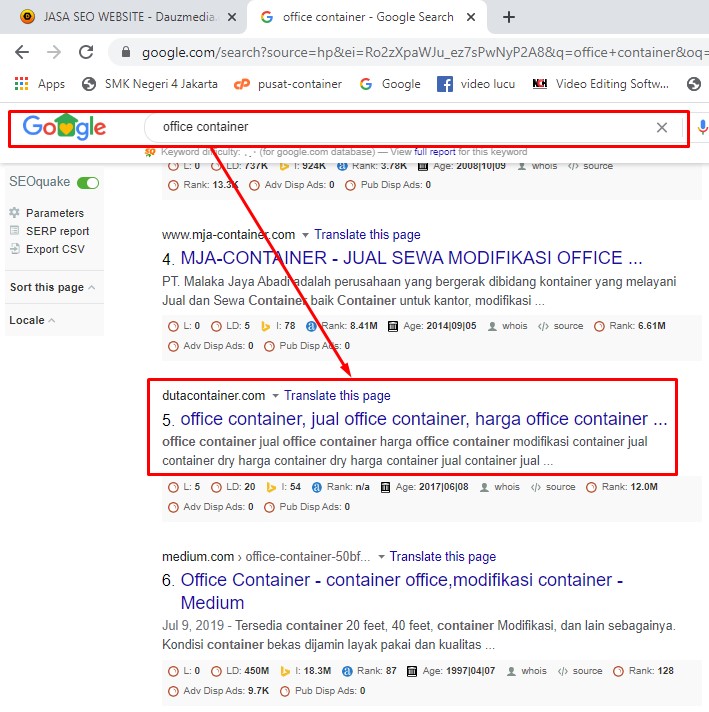Viewport: 709px width, 712px height.
Task: Open dropdown arrow next to dutacontainer.com
Action: click(x=275, y=396)
